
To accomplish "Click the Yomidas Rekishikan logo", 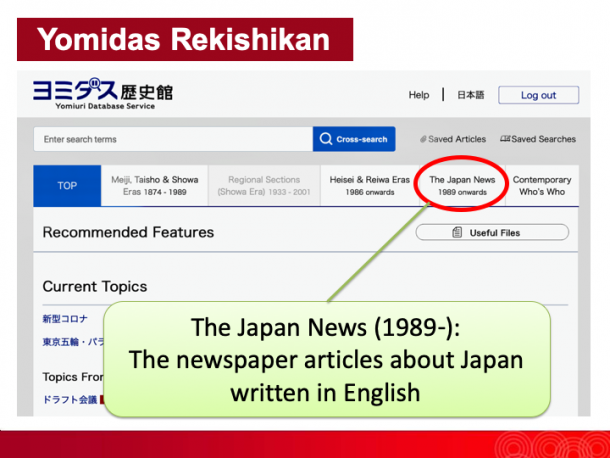I will 103,94.
